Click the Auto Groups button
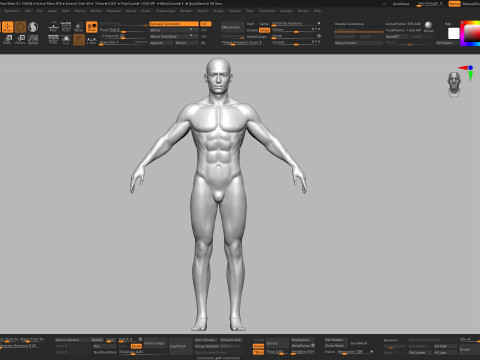Image resolution: width=480 pixels, height=360 pixels. [205, 340]
